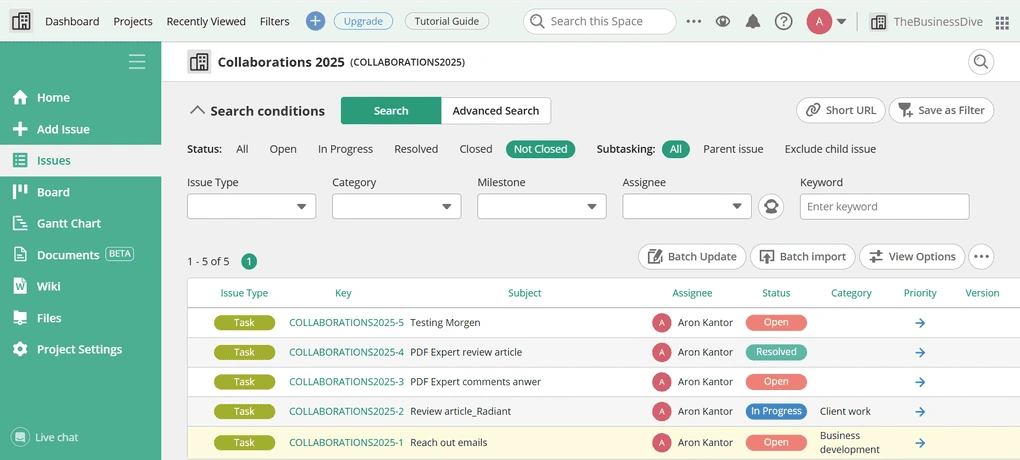Click Save as Filter button
1020x460 pixels.
[x=941, y=110]
